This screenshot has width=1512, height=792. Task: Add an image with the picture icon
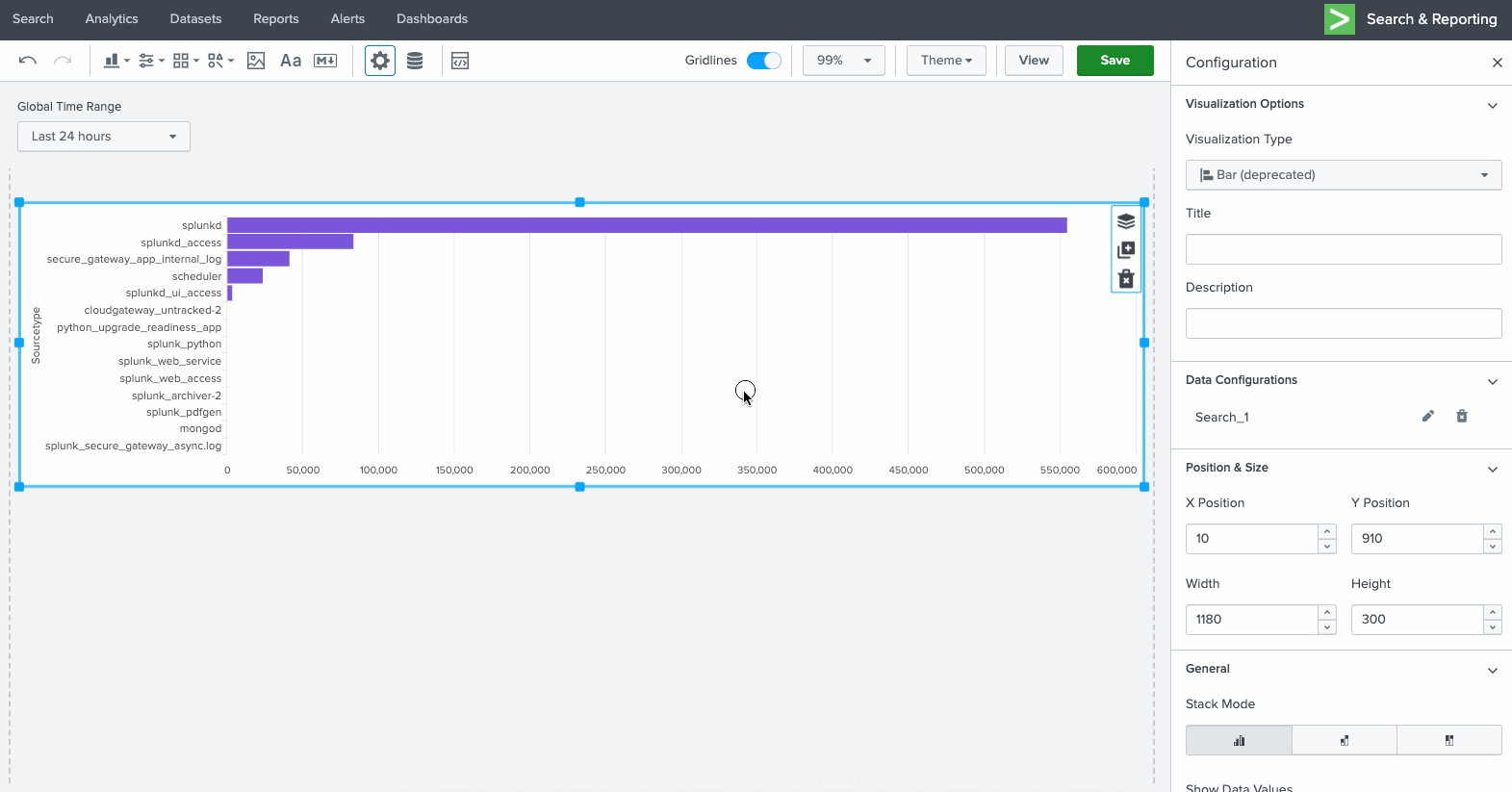pos(256,61)
